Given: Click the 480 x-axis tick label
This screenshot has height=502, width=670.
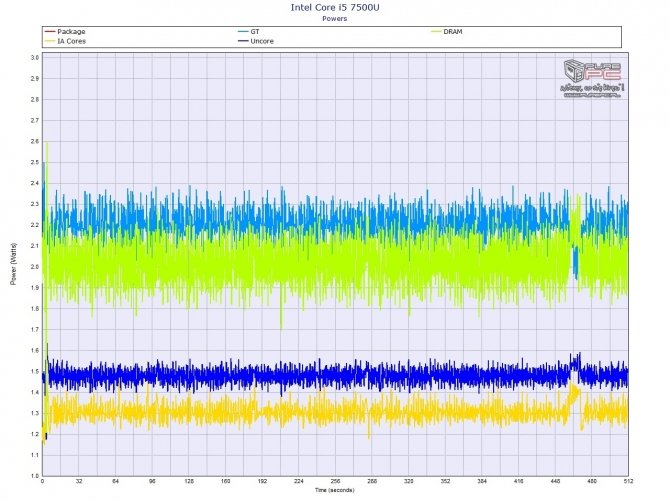Looking at the screenshot, I should pos(592,481).
